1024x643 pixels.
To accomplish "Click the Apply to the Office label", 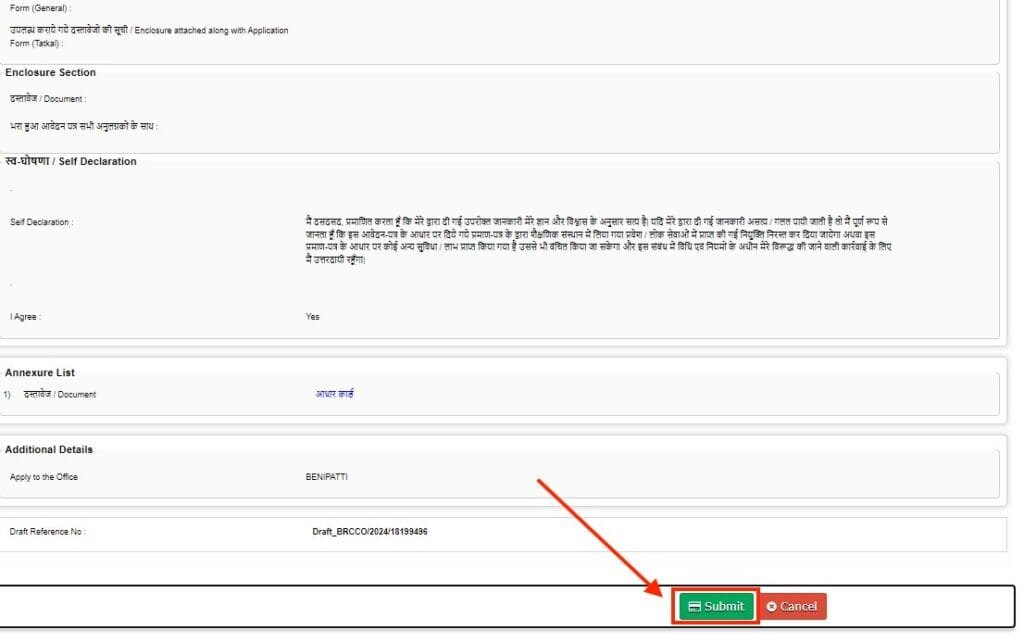I will point(44,477).
